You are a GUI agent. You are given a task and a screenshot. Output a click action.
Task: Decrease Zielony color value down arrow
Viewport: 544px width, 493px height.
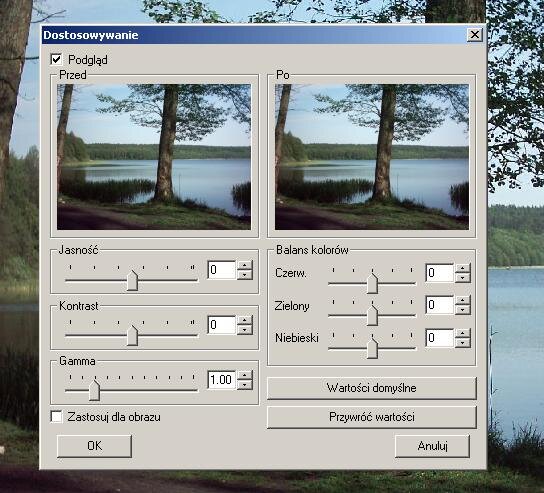tap(462, 310)
